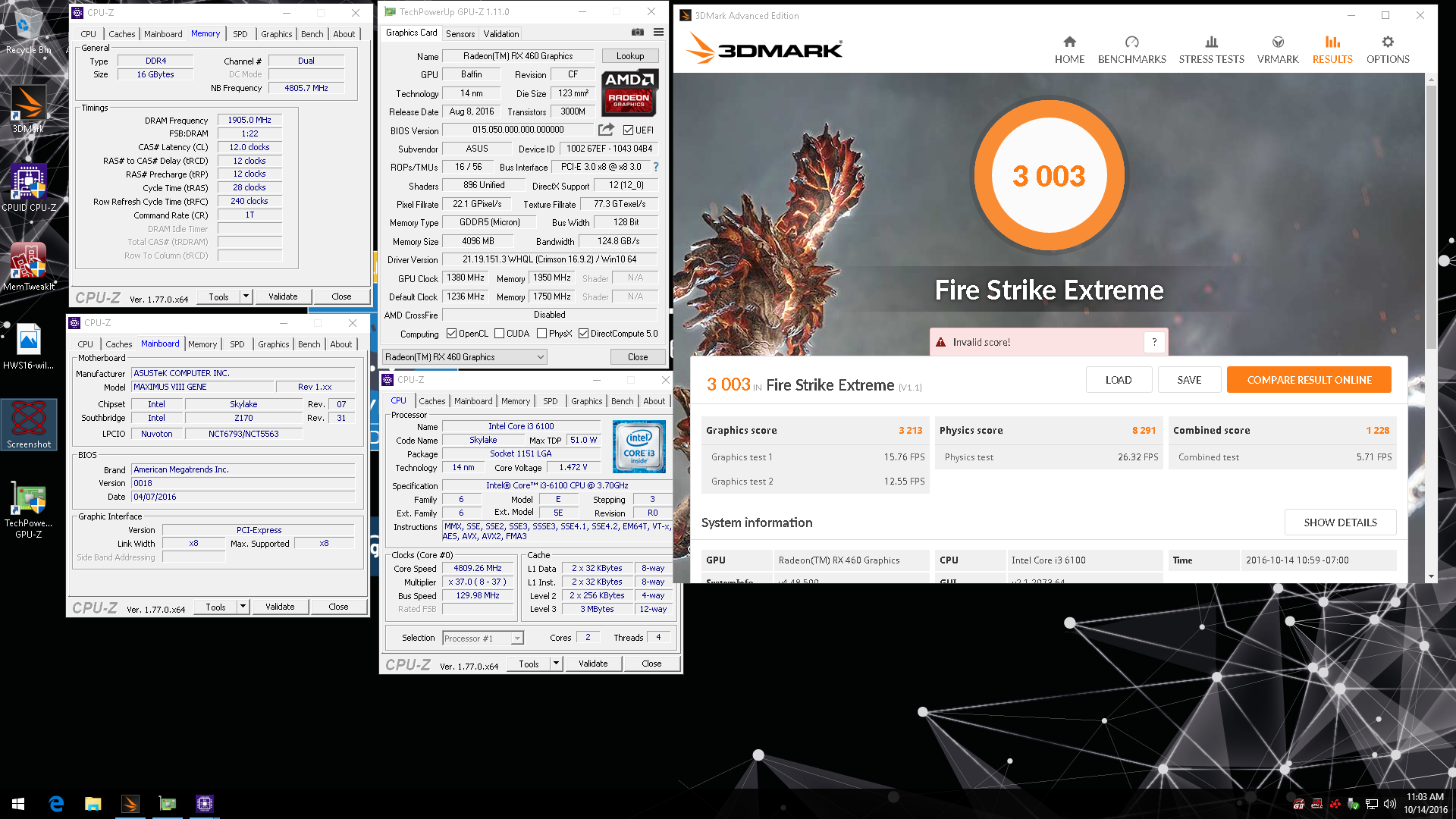Toggle the DirectCompute 5.0 checkbox
Viewport: 1456px width, 819px height.
point(583,334)
